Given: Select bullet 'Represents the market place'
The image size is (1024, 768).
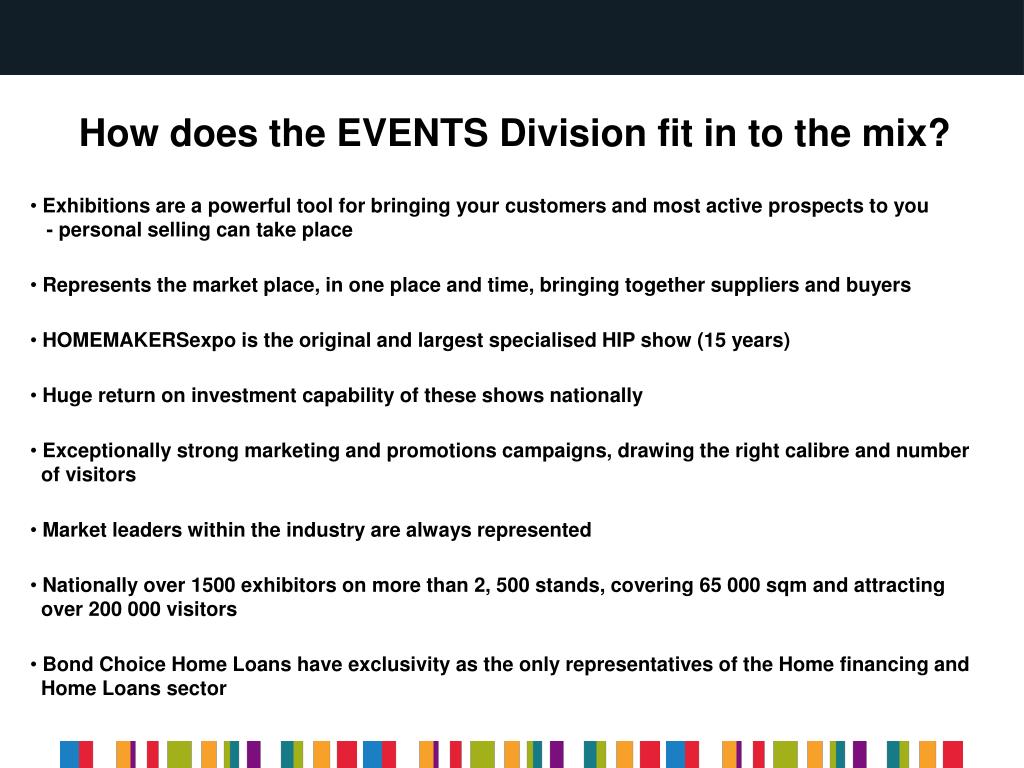Looking at the screenshot, I should [x=470, y=285].
